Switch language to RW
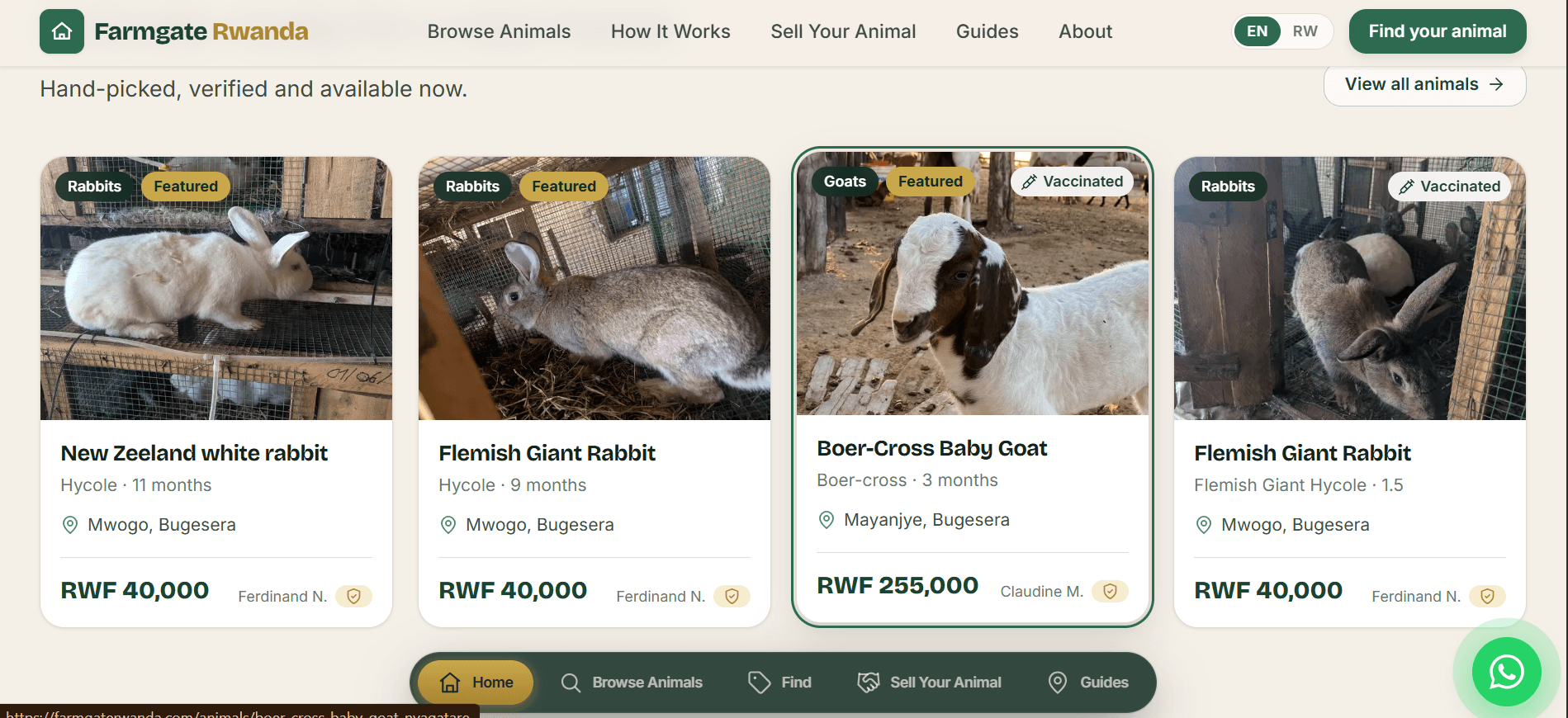The height and width of the screenshot is (718, 1568). [x=1305, y=31]
